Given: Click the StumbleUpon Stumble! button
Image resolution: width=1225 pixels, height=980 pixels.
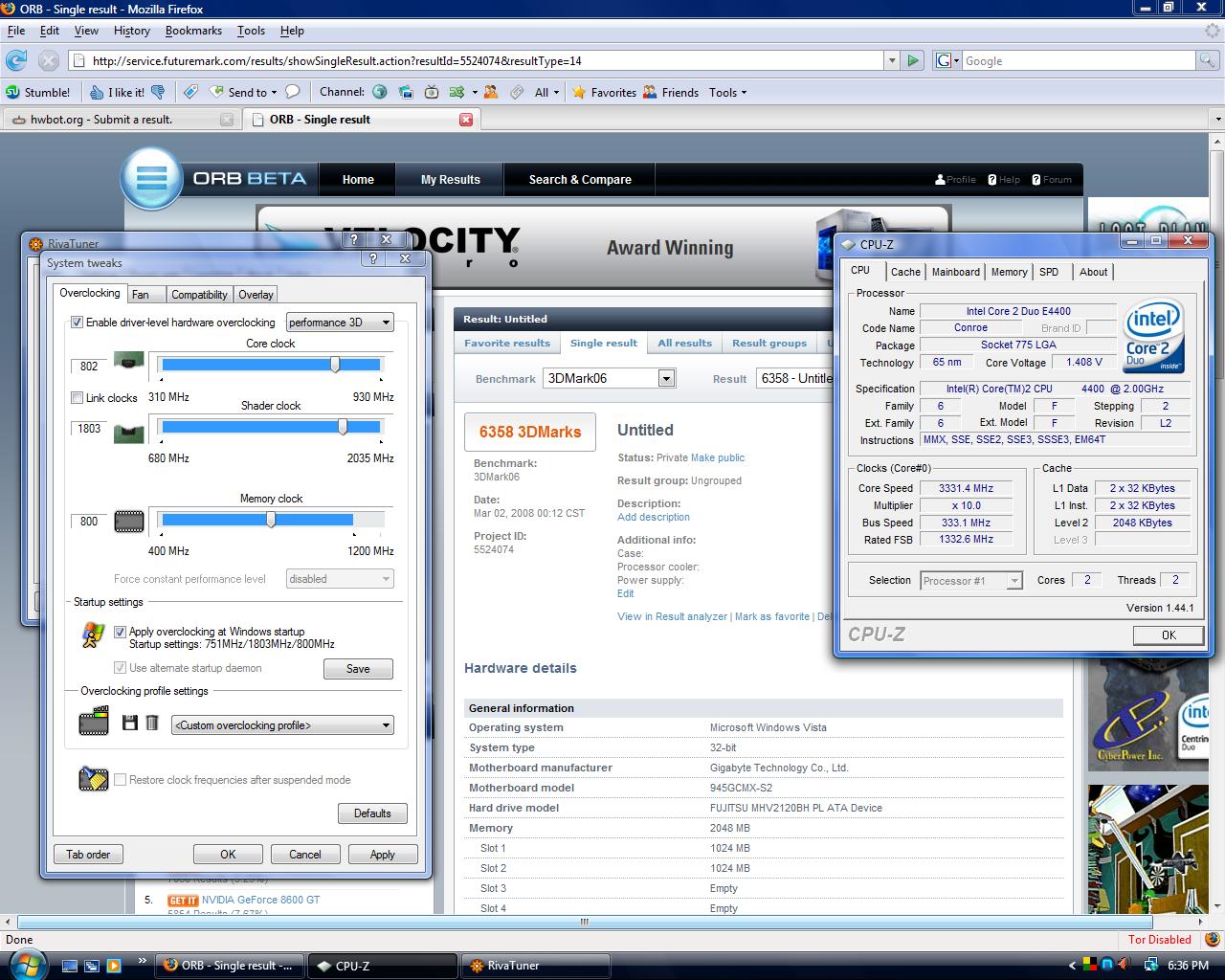Looking at the screenshot, I should (x=38, y=92).
